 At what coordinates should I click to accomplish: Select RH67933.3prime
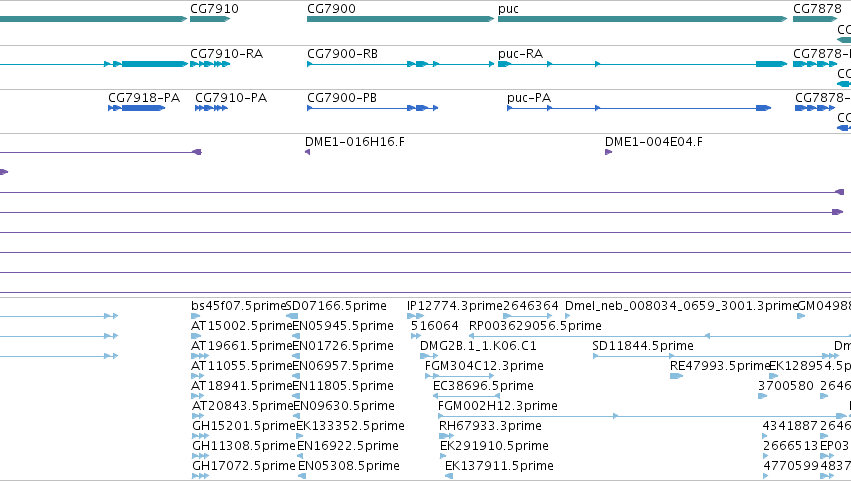click(x=490, y=426)
